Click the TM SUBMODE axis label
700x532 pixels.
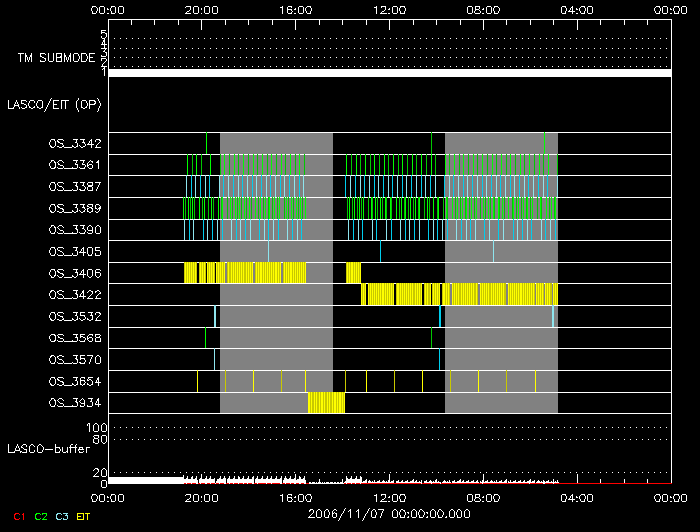(56, 58)
